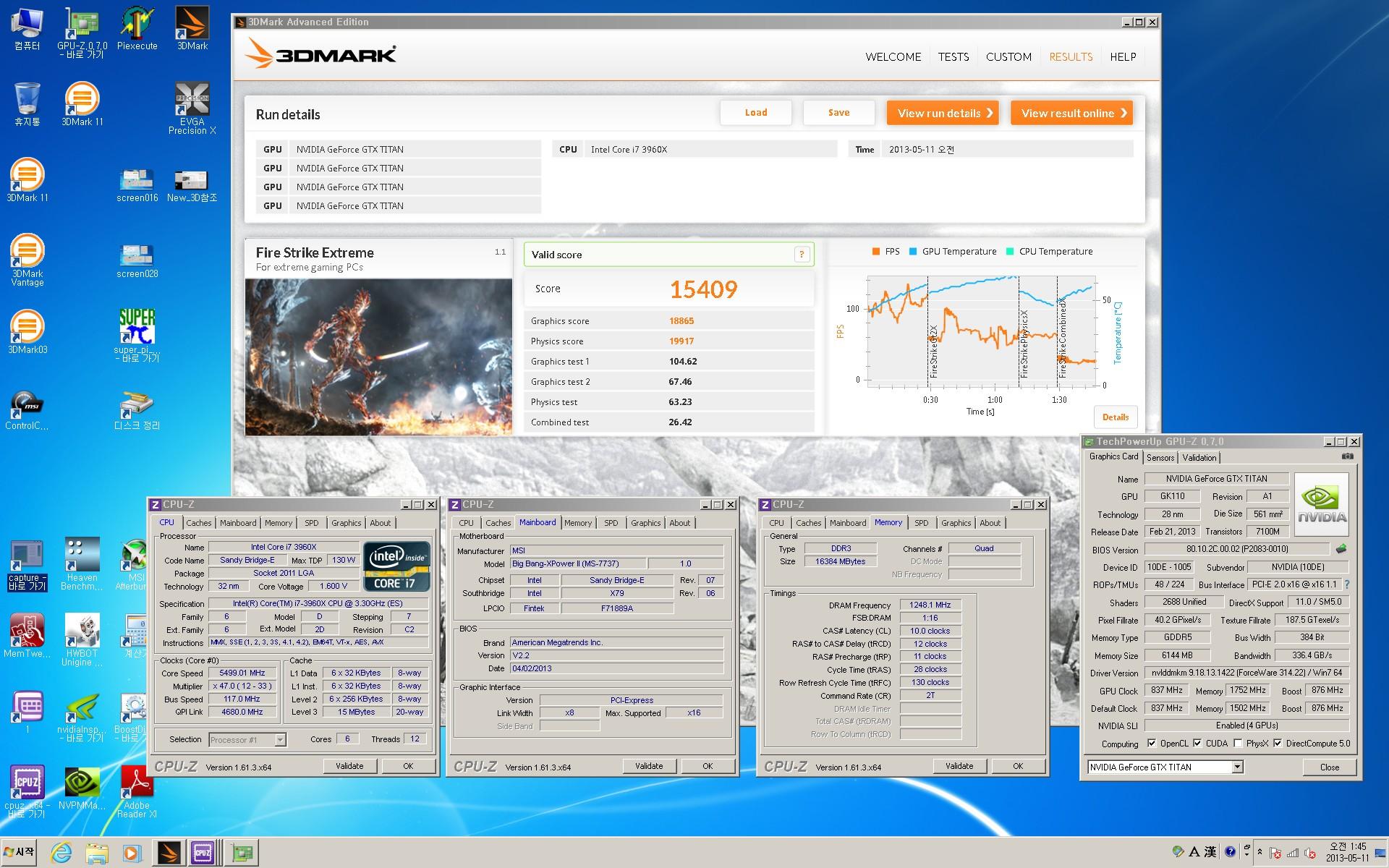Image resolution: width=1389 pixels, height=868 pixels.
Task: Toggle the PhysX checkbox in GPU-Z
Action: pyautogui.click(x=1238, y=743)
